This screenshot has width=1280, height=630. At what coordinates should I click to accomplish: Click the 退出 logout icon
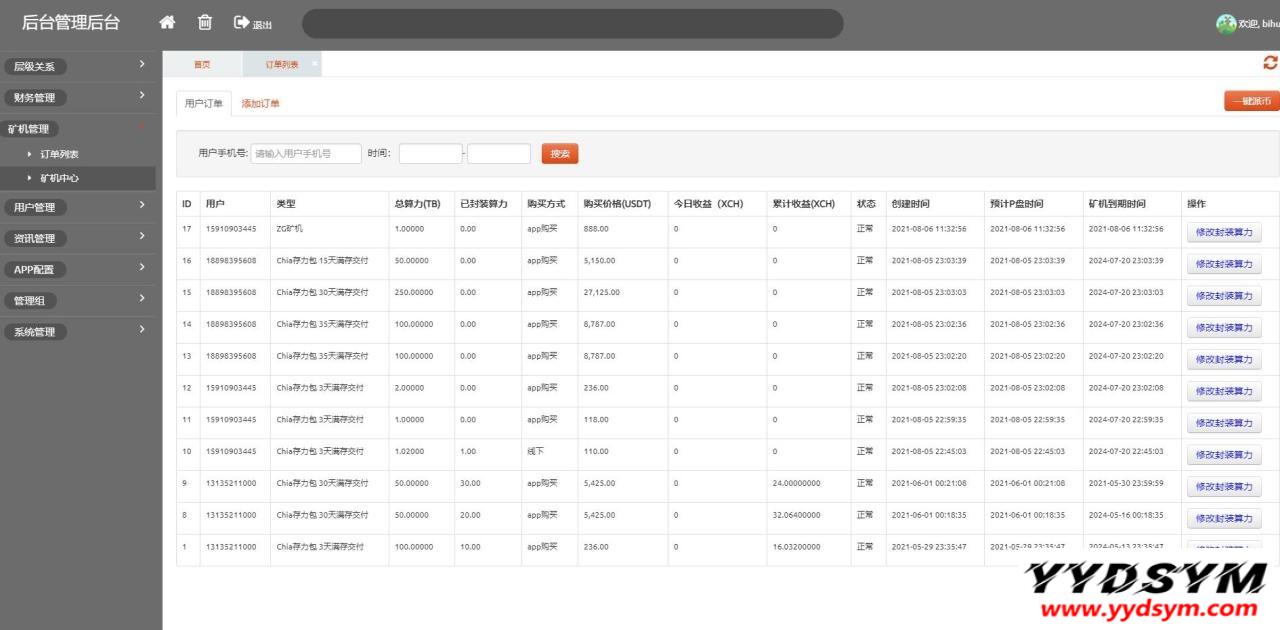[252, 23]
